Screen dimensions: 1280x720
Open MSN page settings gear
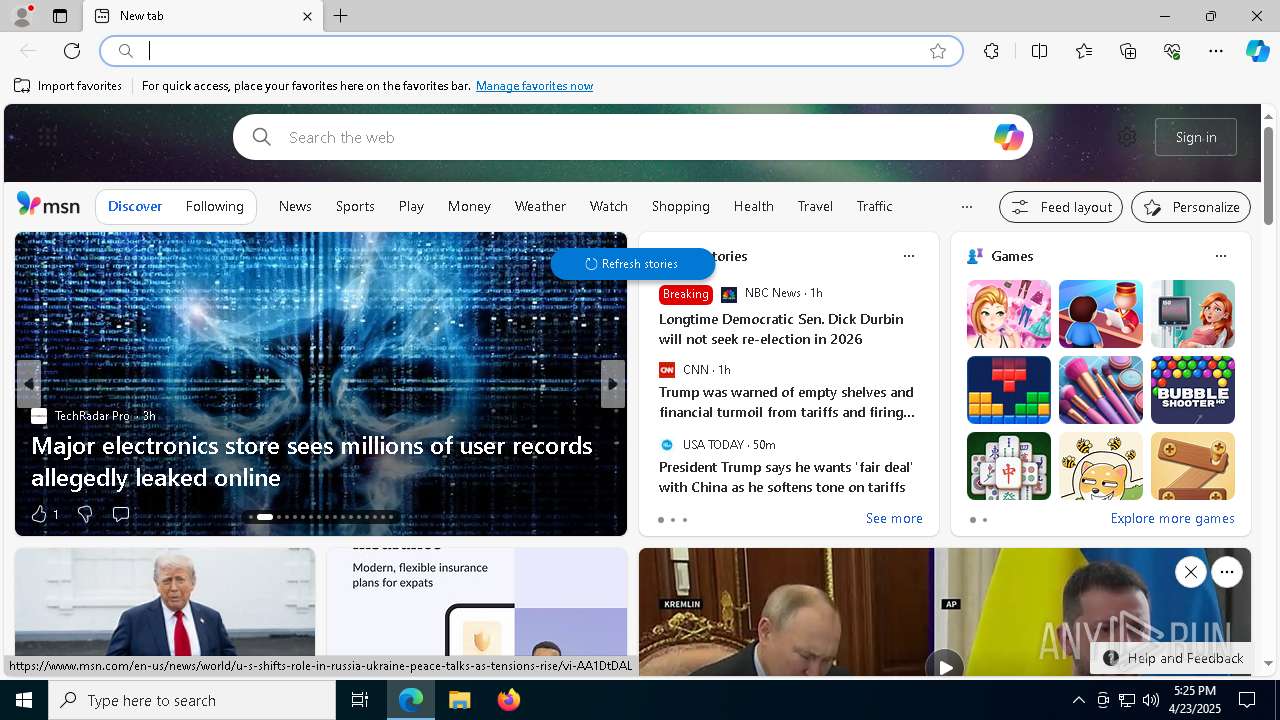(1127, 137)
